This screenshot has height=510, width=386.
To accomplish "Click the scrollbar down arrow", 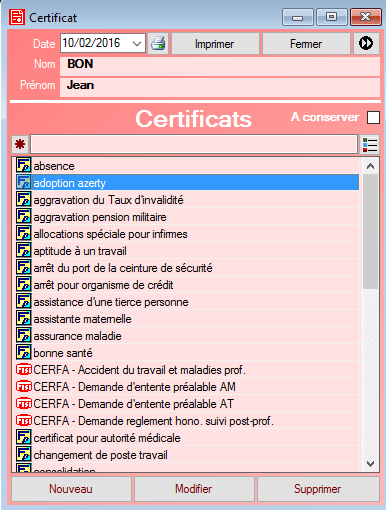I will click(370, 463).
